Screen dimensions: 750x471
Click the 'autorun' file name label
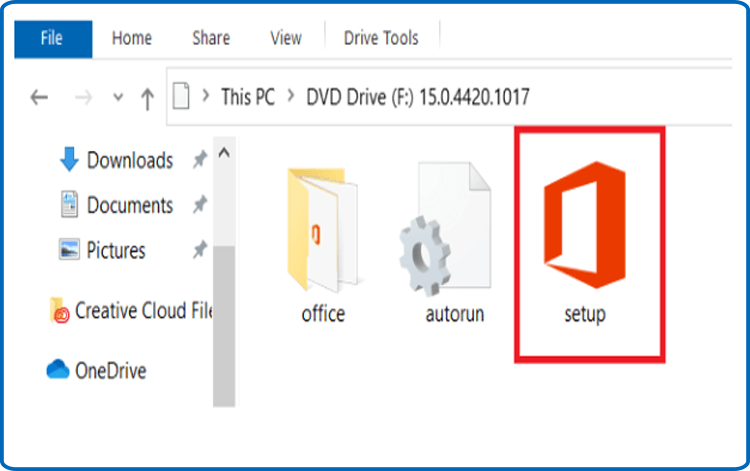454,314
